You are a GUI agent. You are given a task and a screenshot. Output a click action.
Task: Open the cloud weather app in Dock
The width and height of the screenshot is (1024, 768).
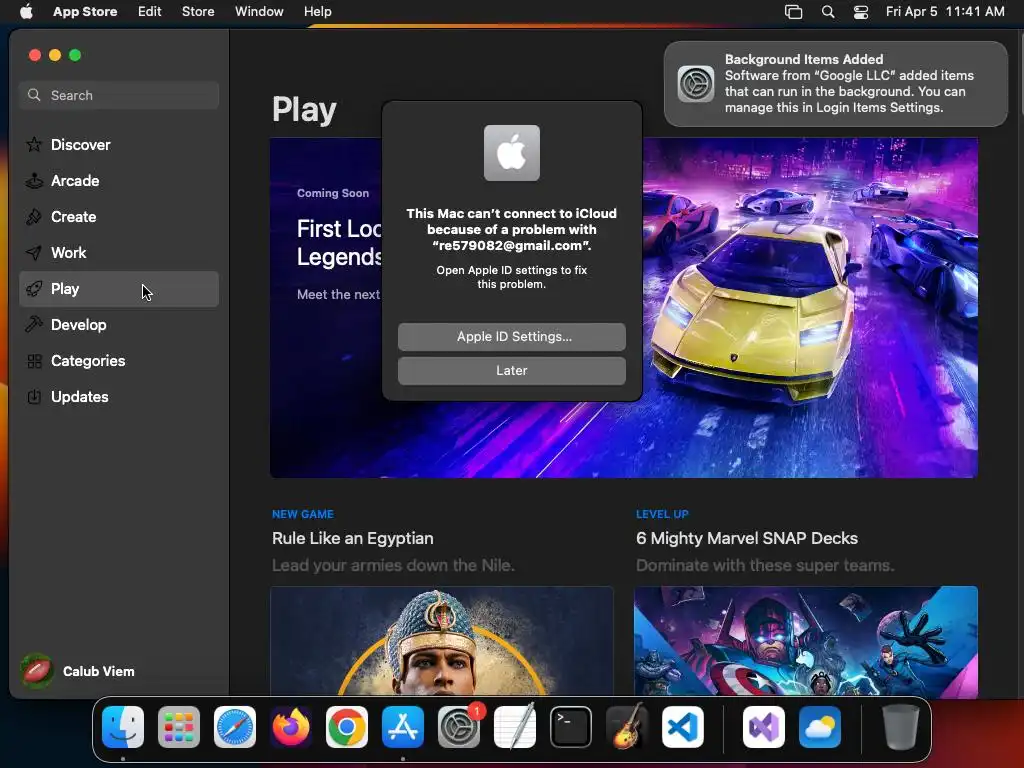(820, 727)
